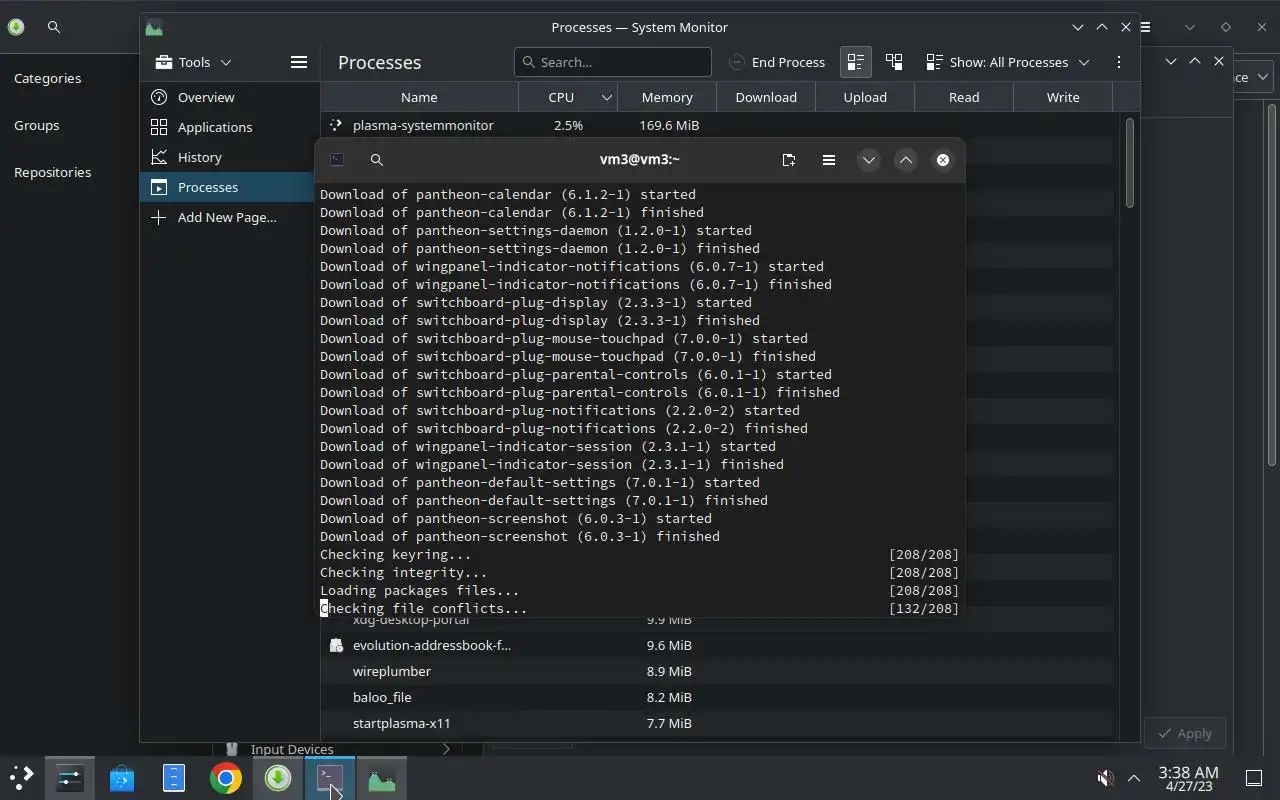Click muted volume tray icon
The height and width of the screenshot is (800, 1280).
1104,777
